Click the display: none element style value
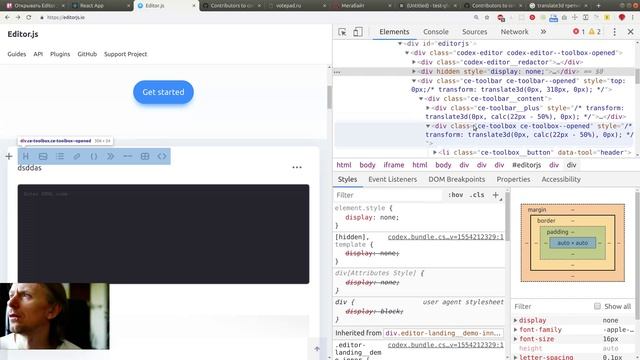Screen dimensions: 640x360 [389, 218]
